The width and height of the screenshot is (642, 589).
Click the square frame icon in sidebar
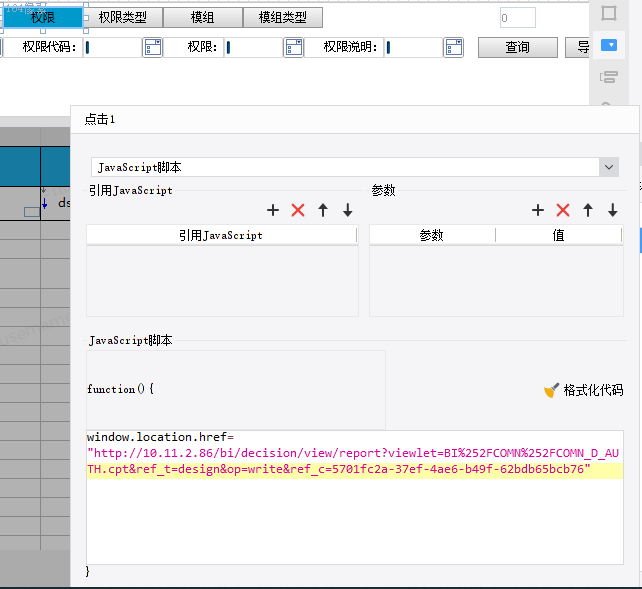click(x=609, y=13)
